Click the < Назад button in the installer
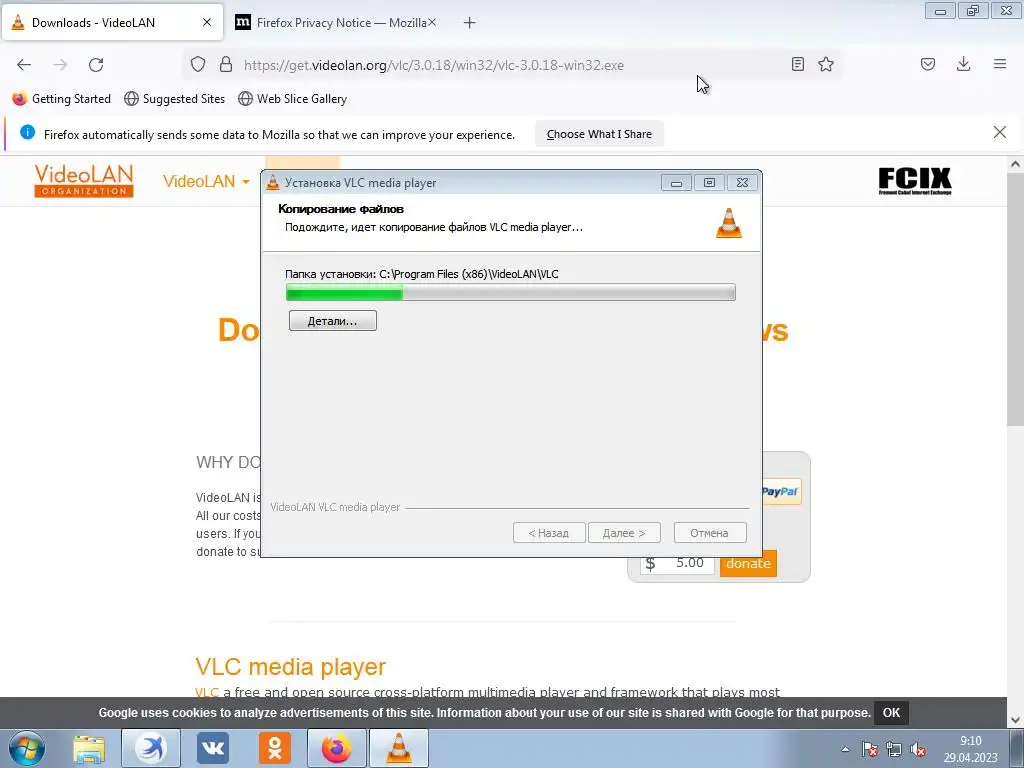This screenshot has height=768, width=1024. coord(549,533)
